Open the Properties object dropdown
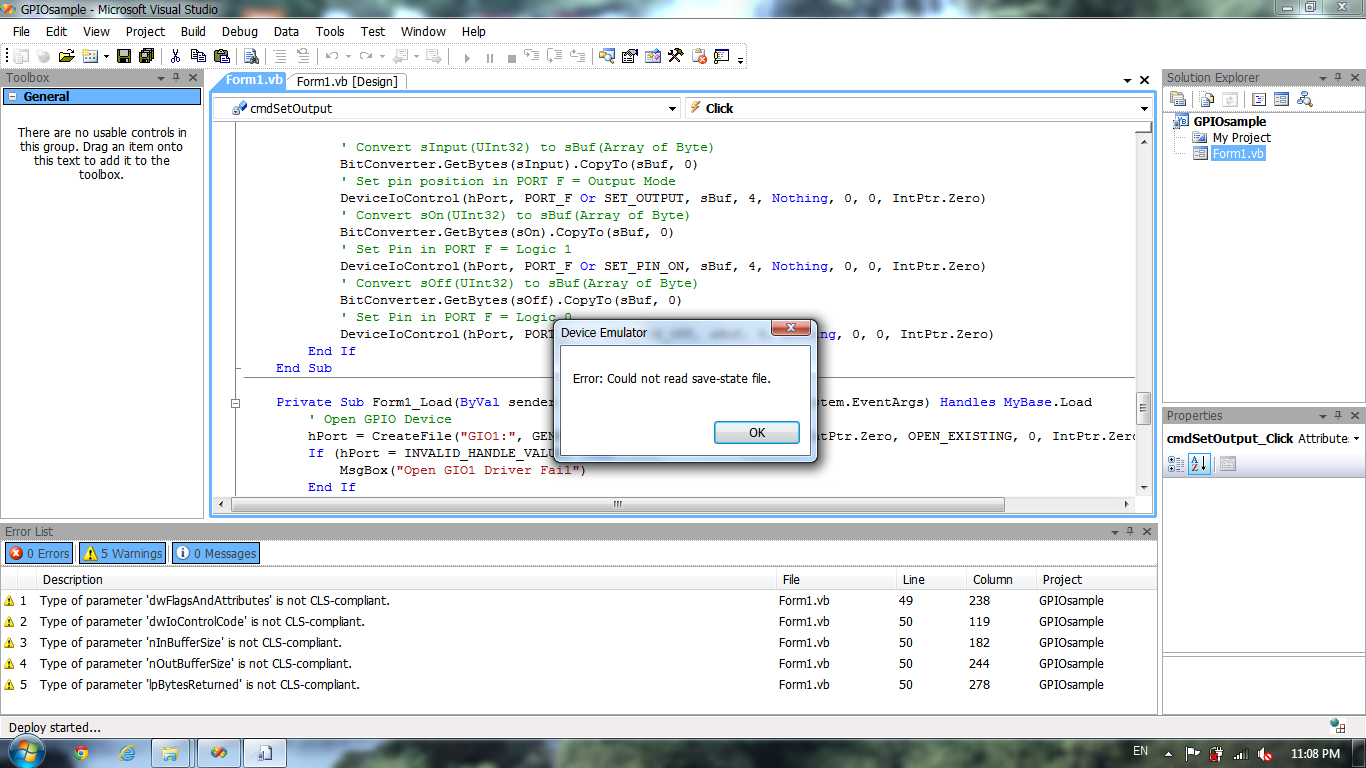The image size is (1366, 768). [1355, 439]
